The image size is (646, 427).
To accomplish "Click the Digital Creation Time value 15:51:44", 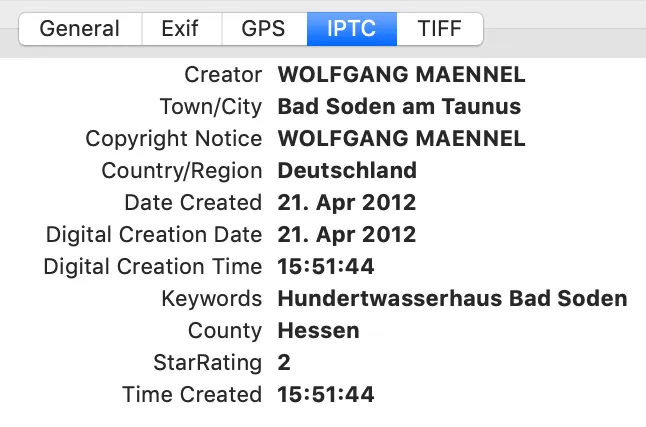I will [326, 266].
